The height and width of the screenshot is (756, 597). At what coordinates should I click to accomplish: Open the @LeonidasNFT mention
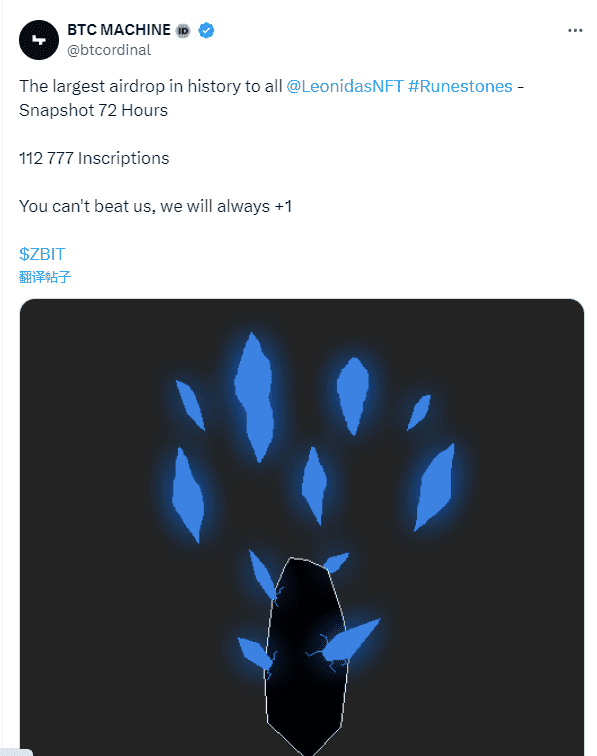[345, 86]
